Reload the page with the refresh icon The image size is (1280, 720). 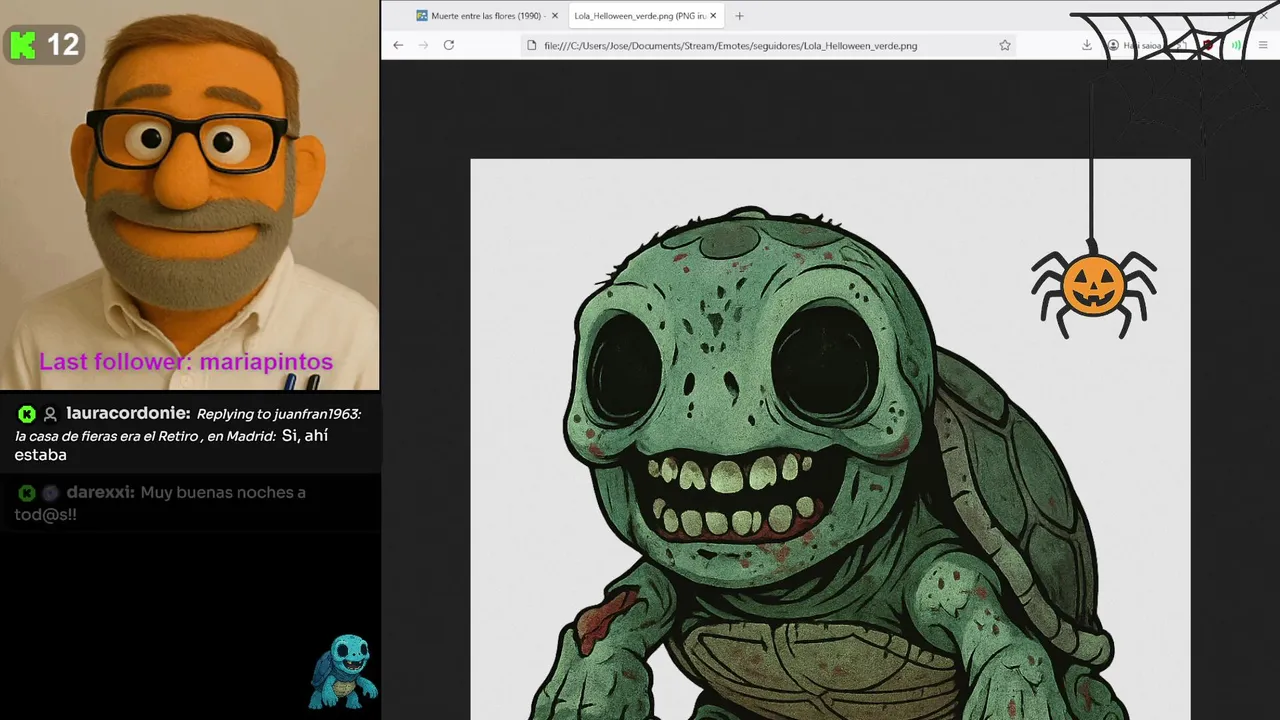(449, 45)
